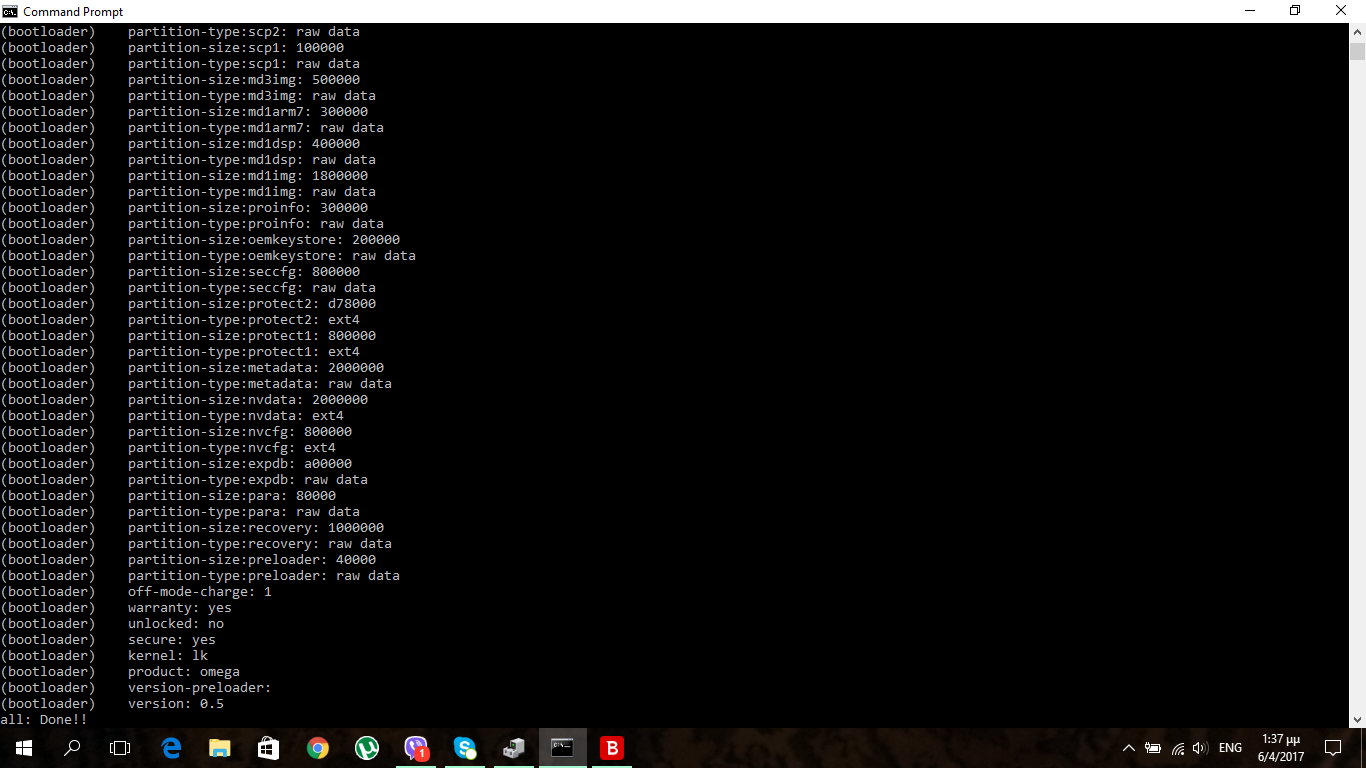Image resolution: width=1366 pixels, height=768 pixels.
Task: Click the 'partition-size:oemkeystore: 200000' line
Action: point(264,240)
